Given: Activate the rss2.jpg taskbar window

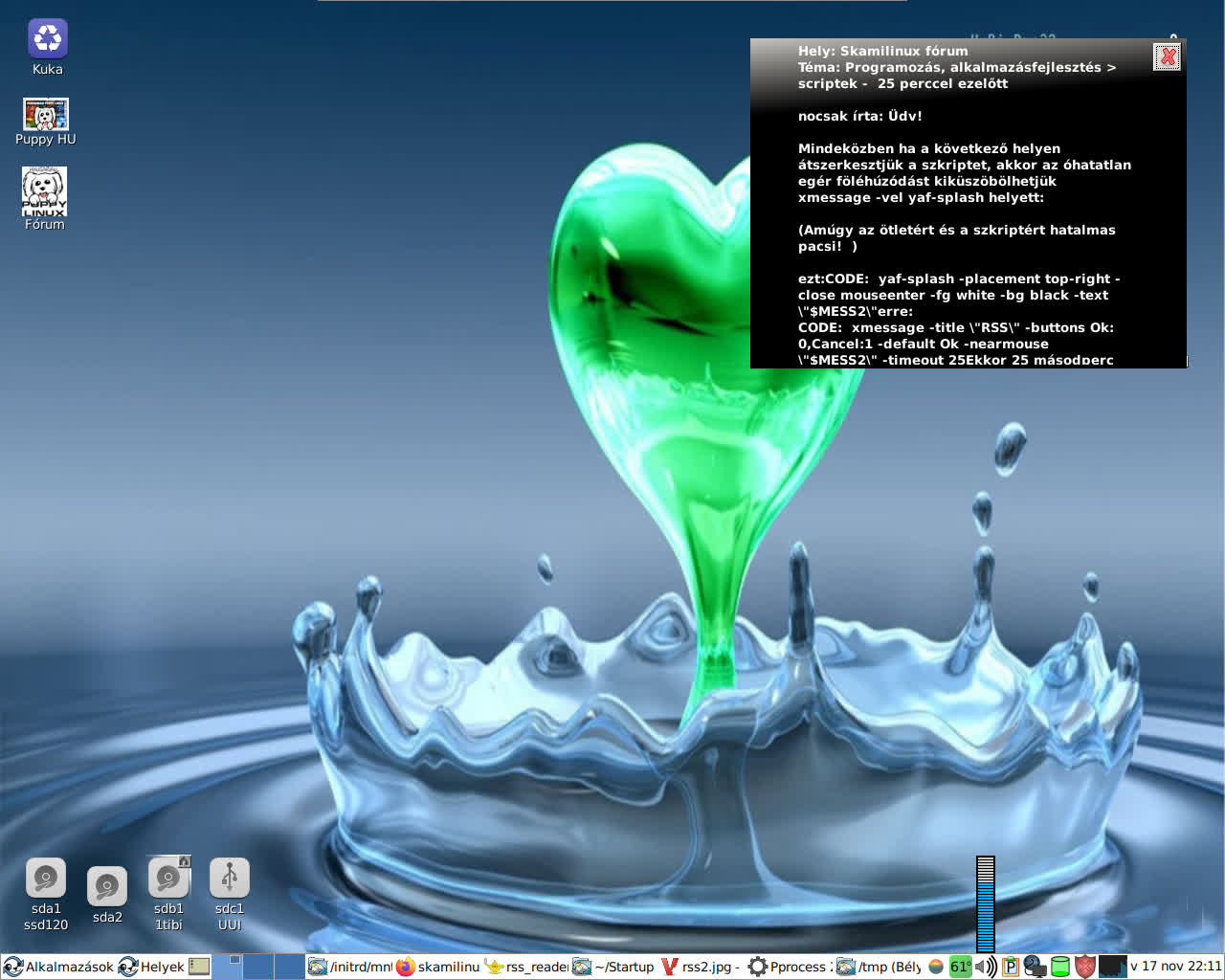Looking at the screenshot, I should pyautogui.click(x=702, y=967).
